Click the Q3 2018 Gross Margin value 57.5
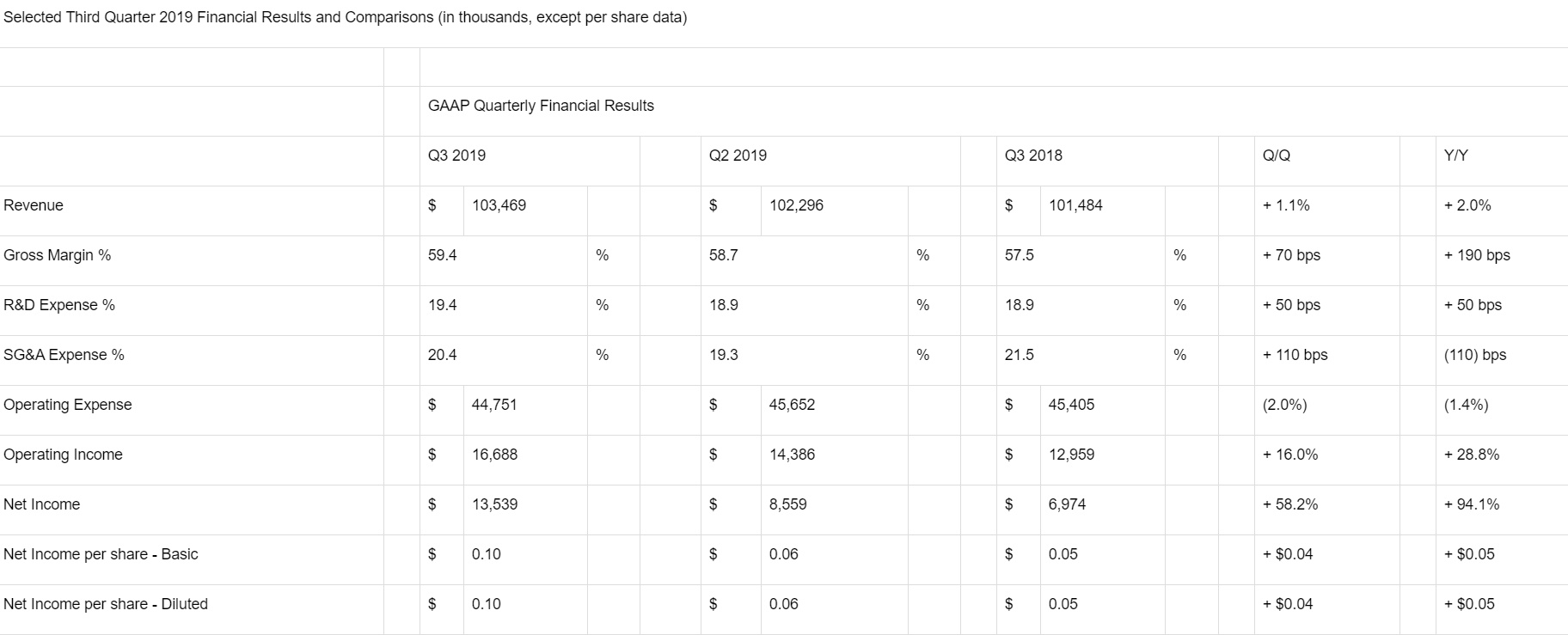Image resolution: width=1568 pixels, height=635 pixels. coord(1020,255)
